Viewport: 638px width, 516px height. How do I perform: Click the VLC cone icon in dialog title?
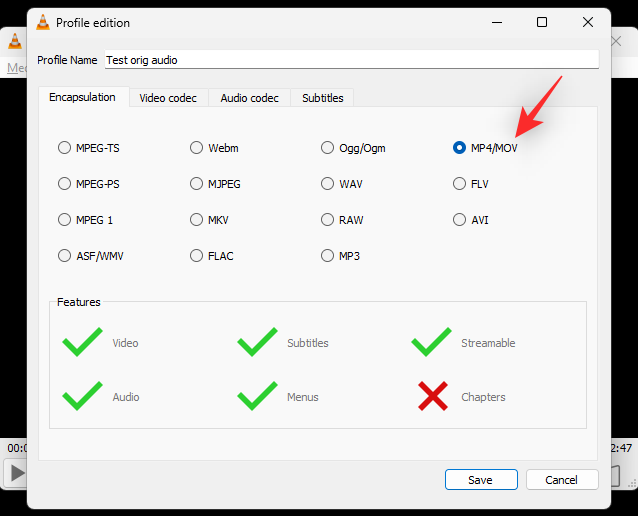click(x=43, y=22)
